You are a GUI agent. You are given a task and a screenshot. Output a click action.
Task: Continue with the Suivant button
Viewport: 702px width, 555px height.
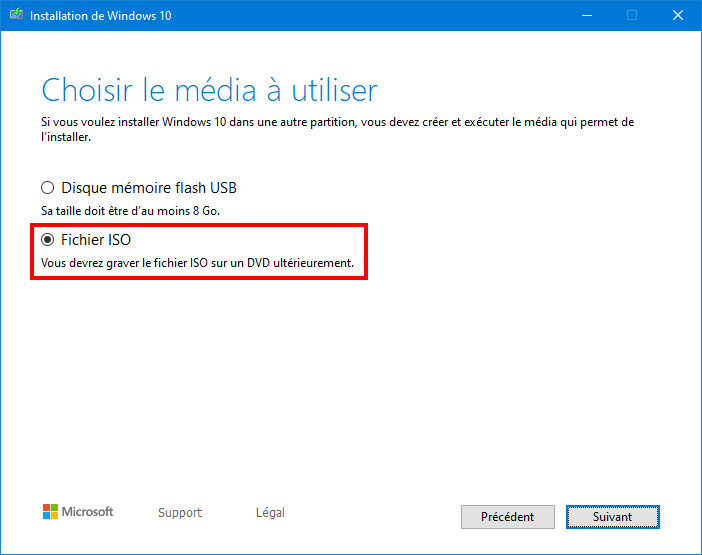coord(612,517)
